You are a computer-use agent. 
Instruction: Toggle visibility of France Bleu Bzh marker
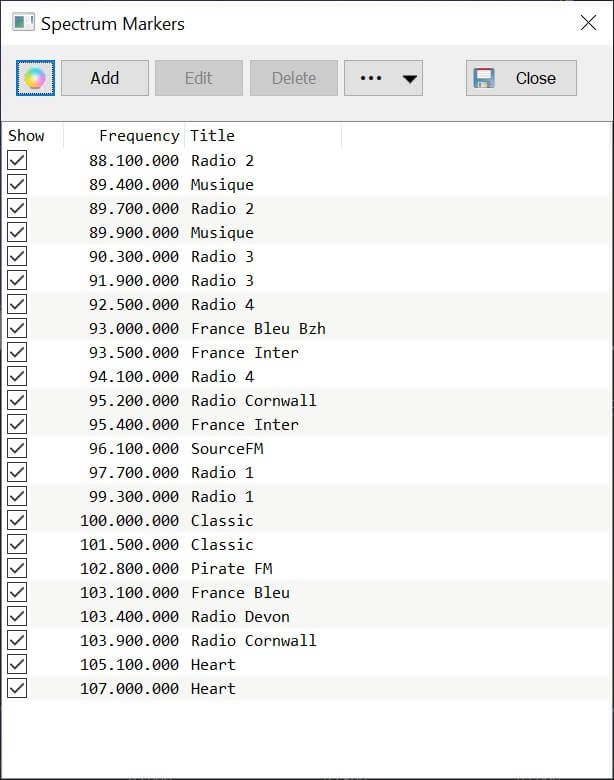pyautogui.click(x=17, y=328)
